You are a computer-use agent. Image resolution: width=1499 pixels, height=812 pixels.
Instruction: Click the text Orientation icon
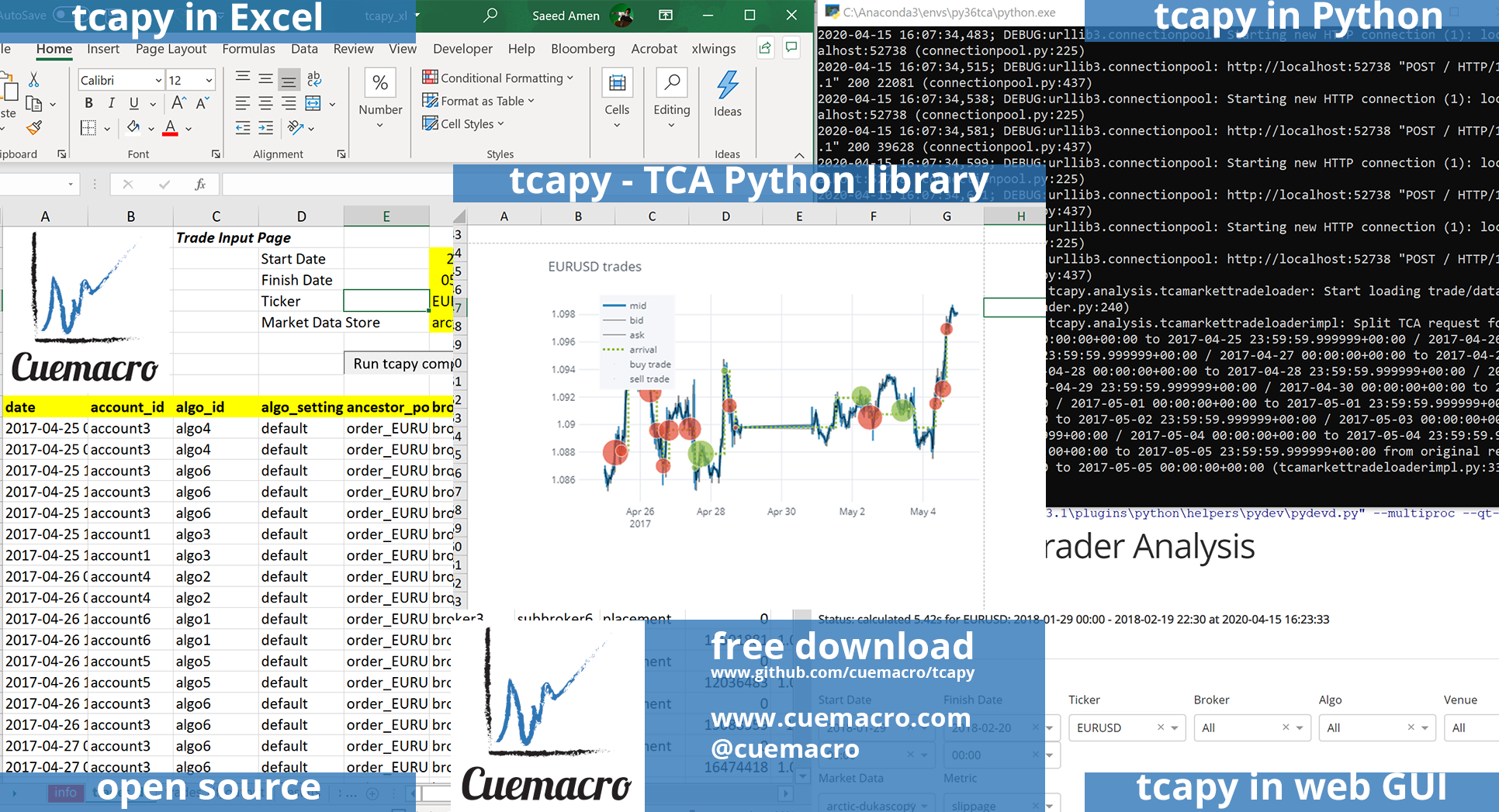pyautogui.click(x=295, y=127)
